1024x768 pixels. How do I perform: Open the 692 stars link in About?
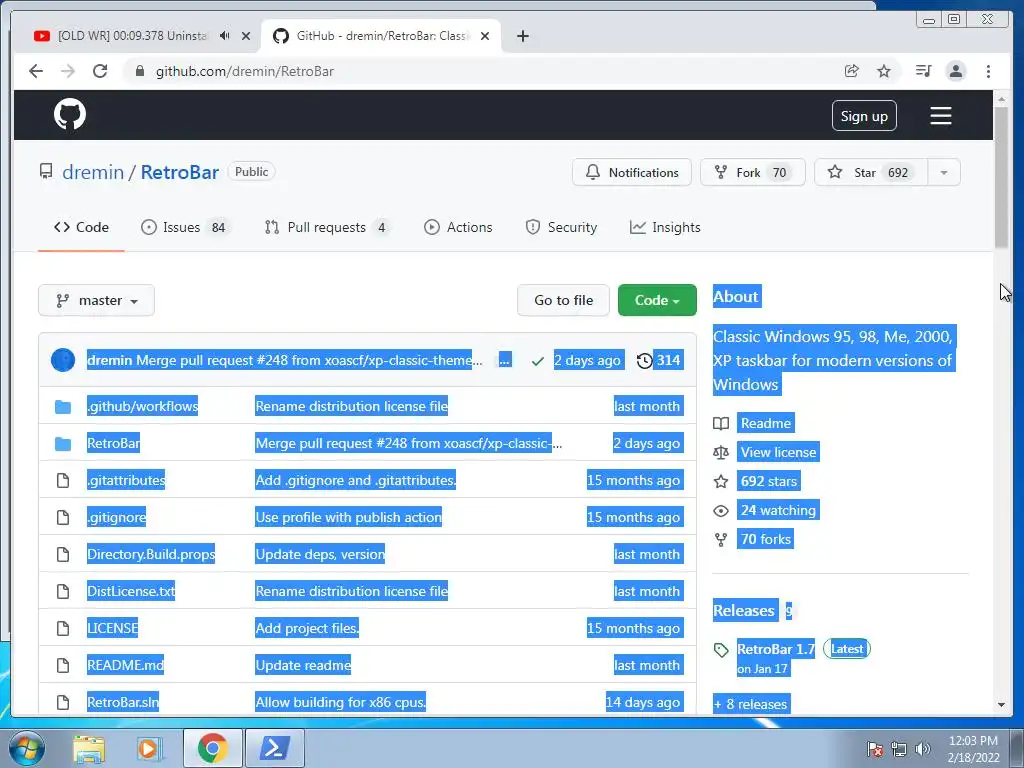(x=769, y=482)
